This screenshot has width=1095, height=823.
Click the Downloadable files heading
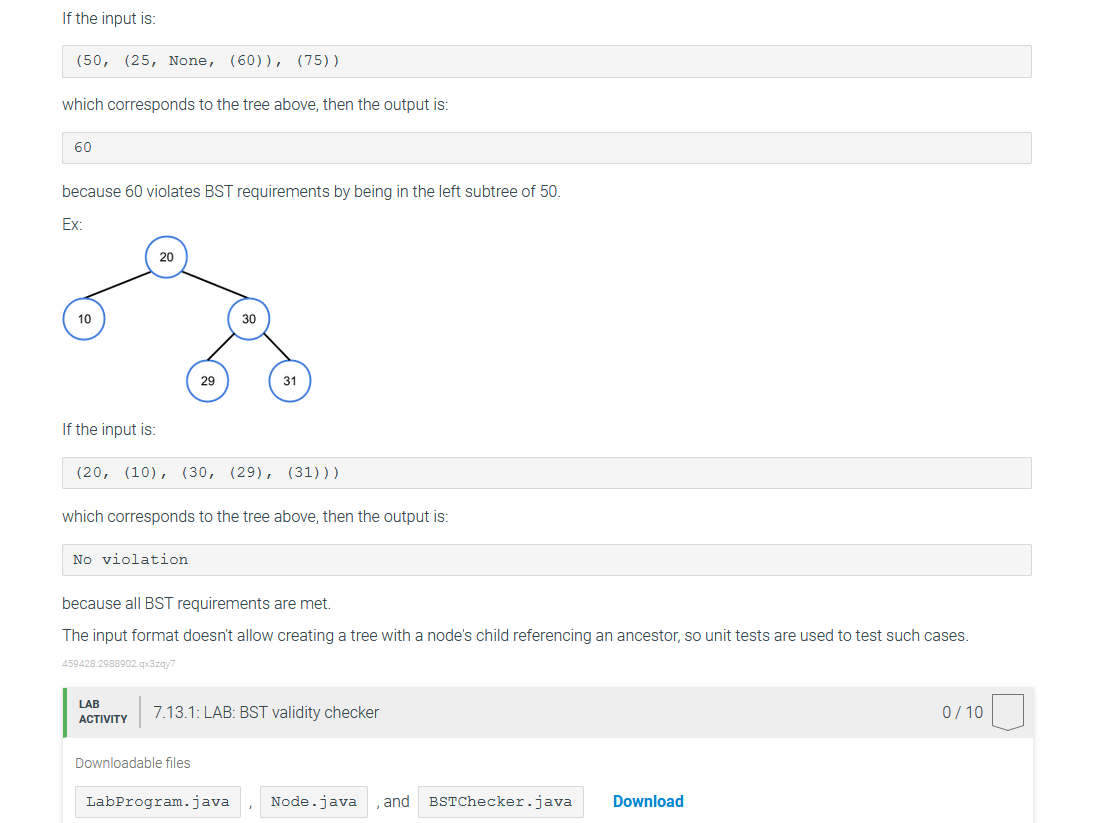tap(133, 763)
